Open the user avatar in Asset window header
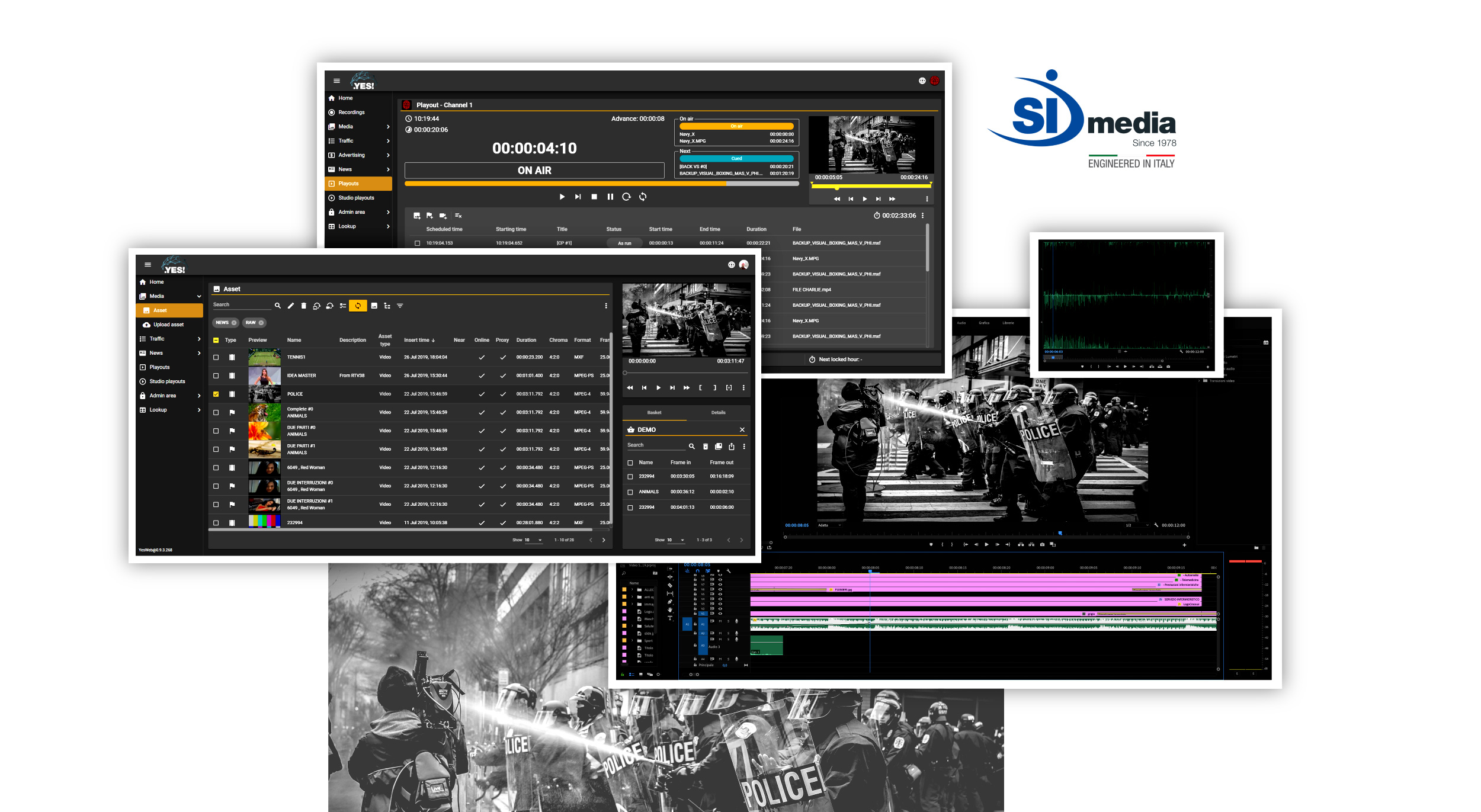1481x812 pixels. tap(743, 265)
